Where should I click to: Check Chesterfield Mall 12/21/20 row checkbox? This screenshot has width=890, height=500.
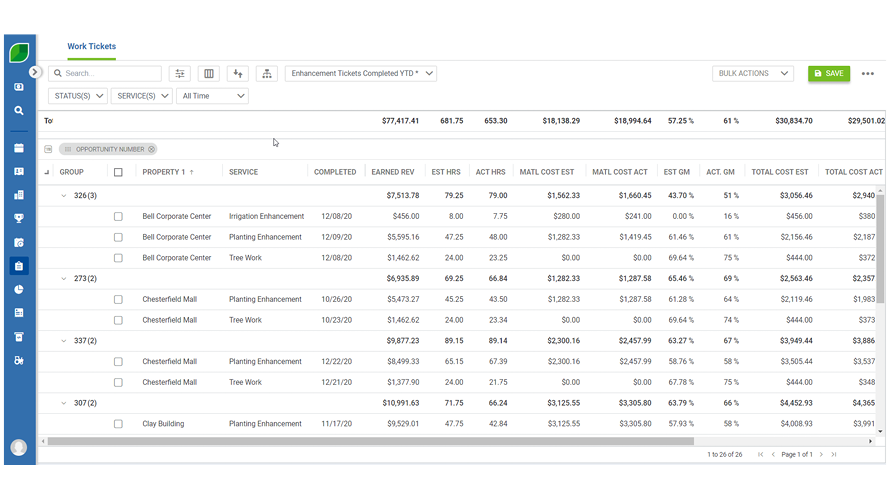[118, 383]
